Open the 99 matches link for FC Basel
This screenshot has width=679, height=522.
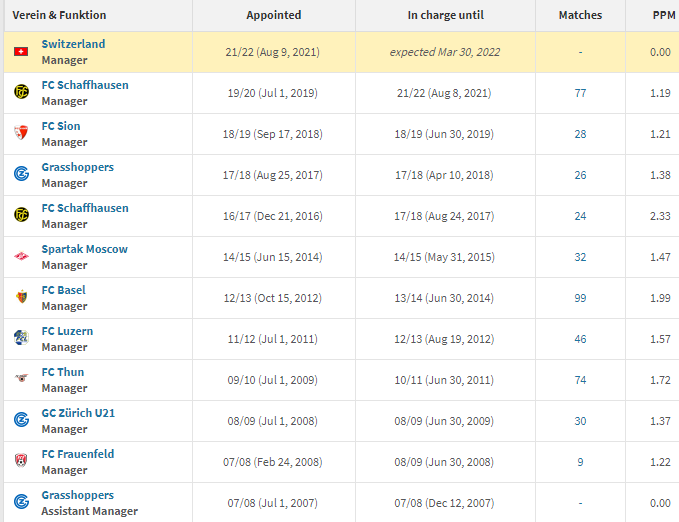580,298
